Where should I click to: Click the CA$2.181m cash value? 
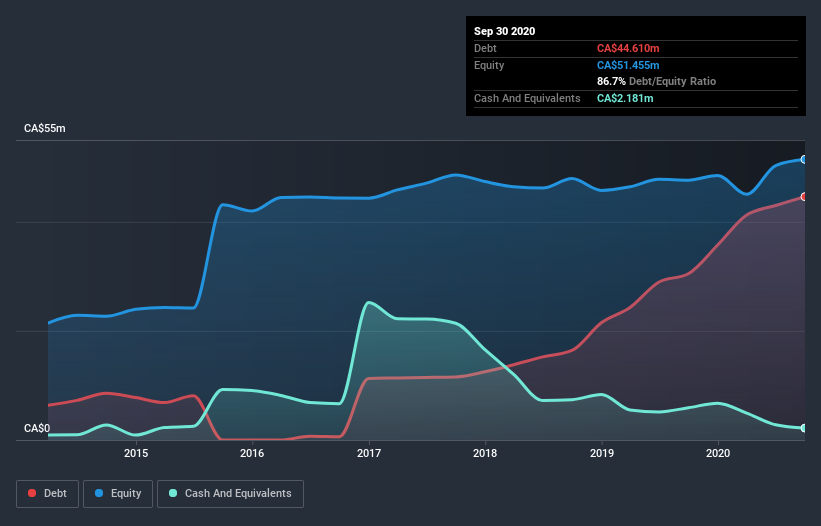point(625,98)
